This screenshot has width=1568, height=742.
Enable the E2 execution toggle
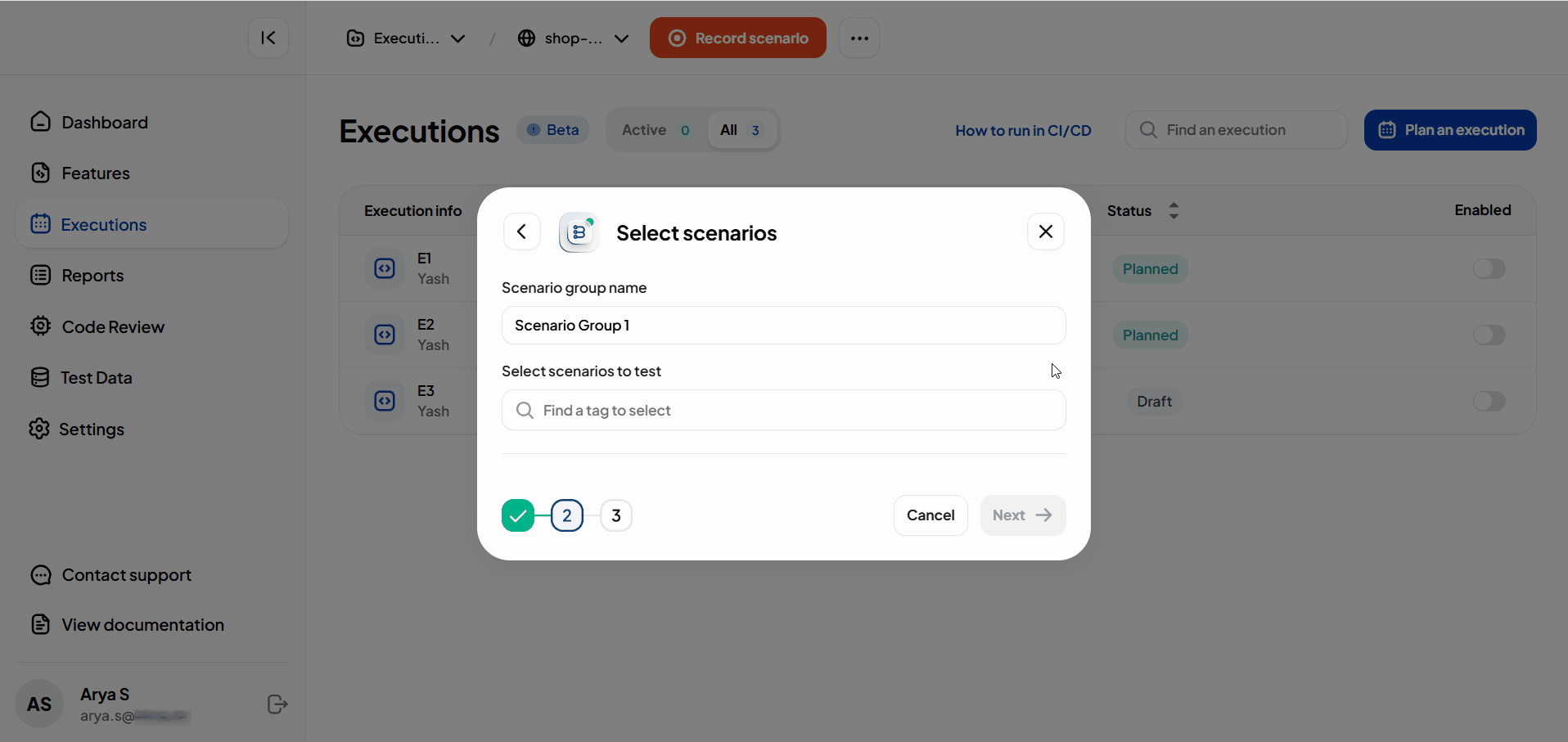pos(1489,335)
